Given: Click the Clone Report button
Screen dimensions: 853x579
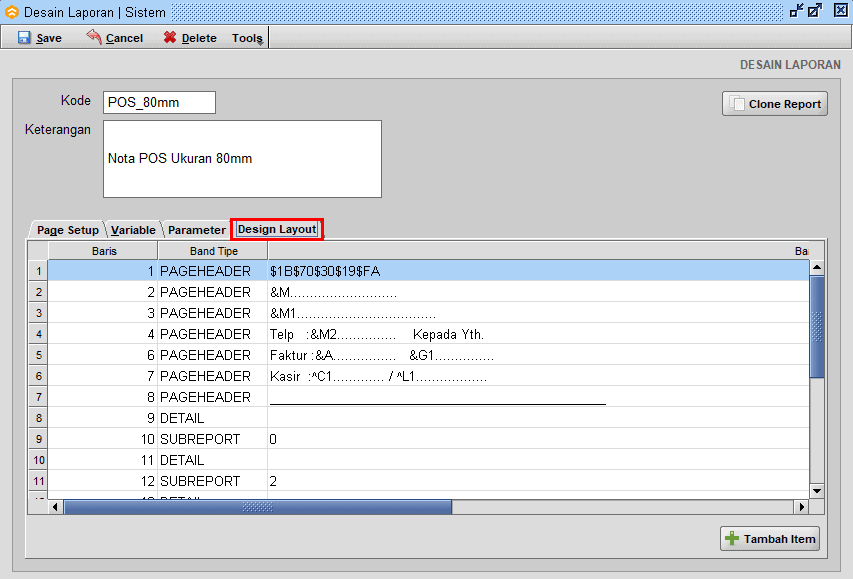Looking at the screenshot, I should (x=775, y=103).
